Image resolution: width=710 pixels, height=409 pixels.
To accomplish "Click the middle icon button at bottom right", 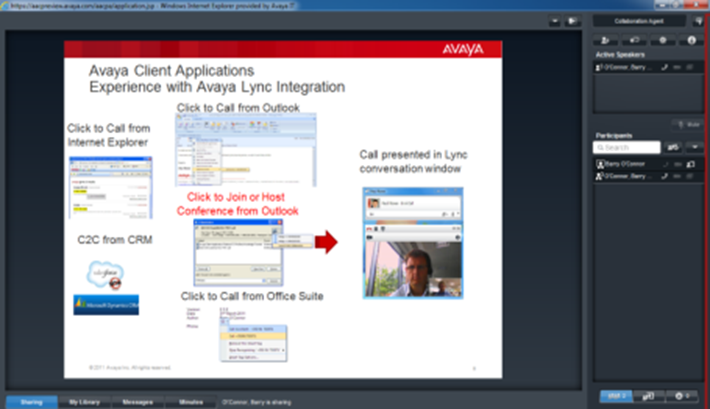I will [649, 396].
